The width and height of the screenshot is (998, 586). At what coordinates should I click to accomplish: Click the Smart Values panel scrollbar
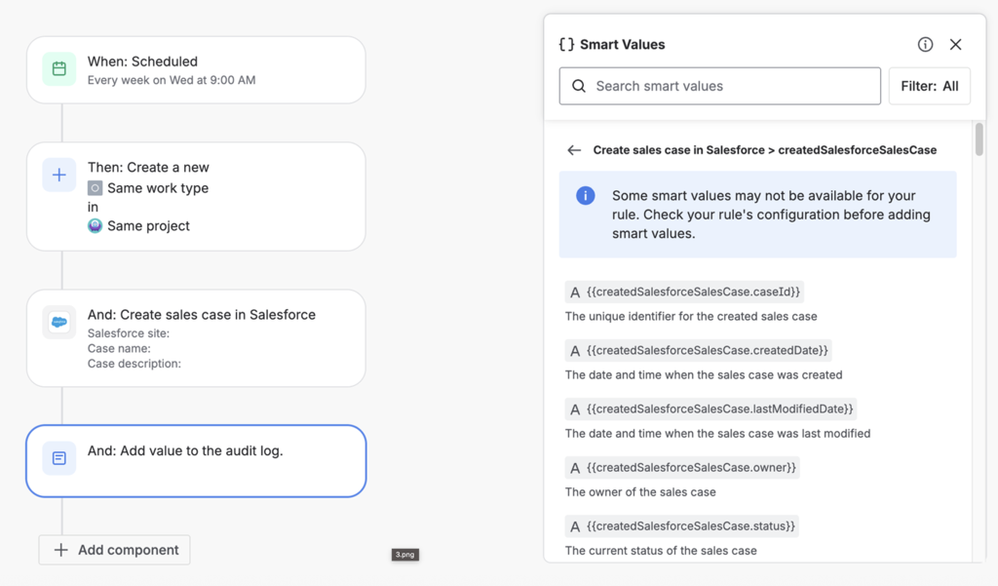point(979,140)
